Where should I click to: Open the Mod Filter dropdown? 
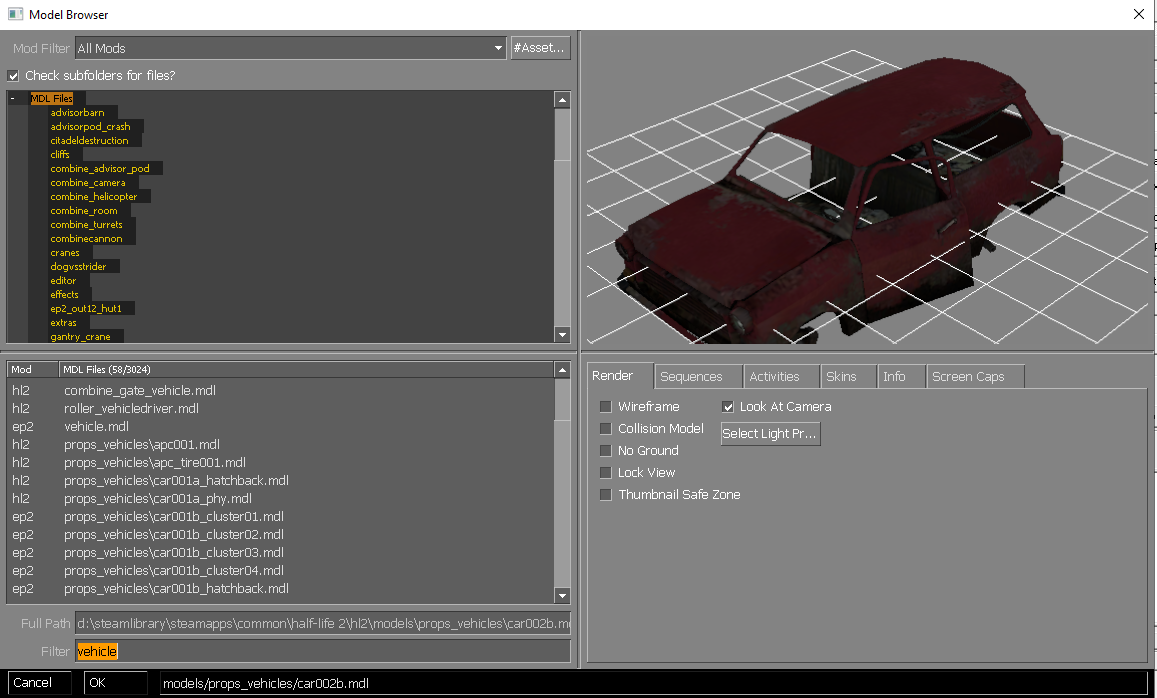pyautogui.click(x=290, y=48)
